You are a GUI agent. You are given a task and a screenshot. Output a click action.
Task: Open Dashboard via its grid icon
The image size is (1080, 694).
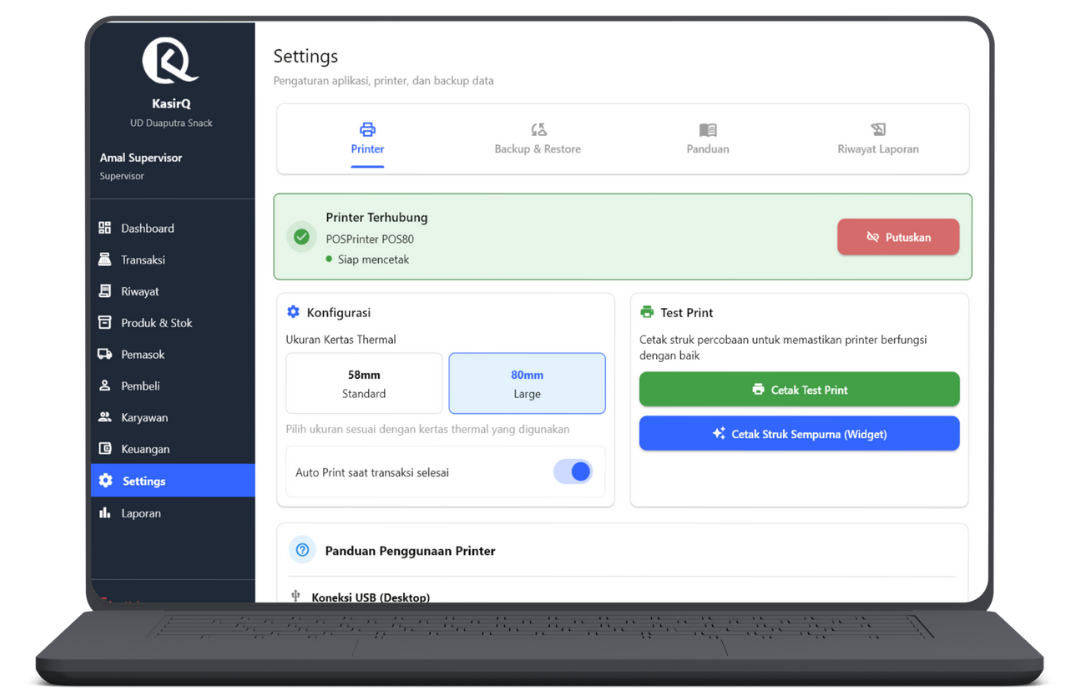point(105,228)
